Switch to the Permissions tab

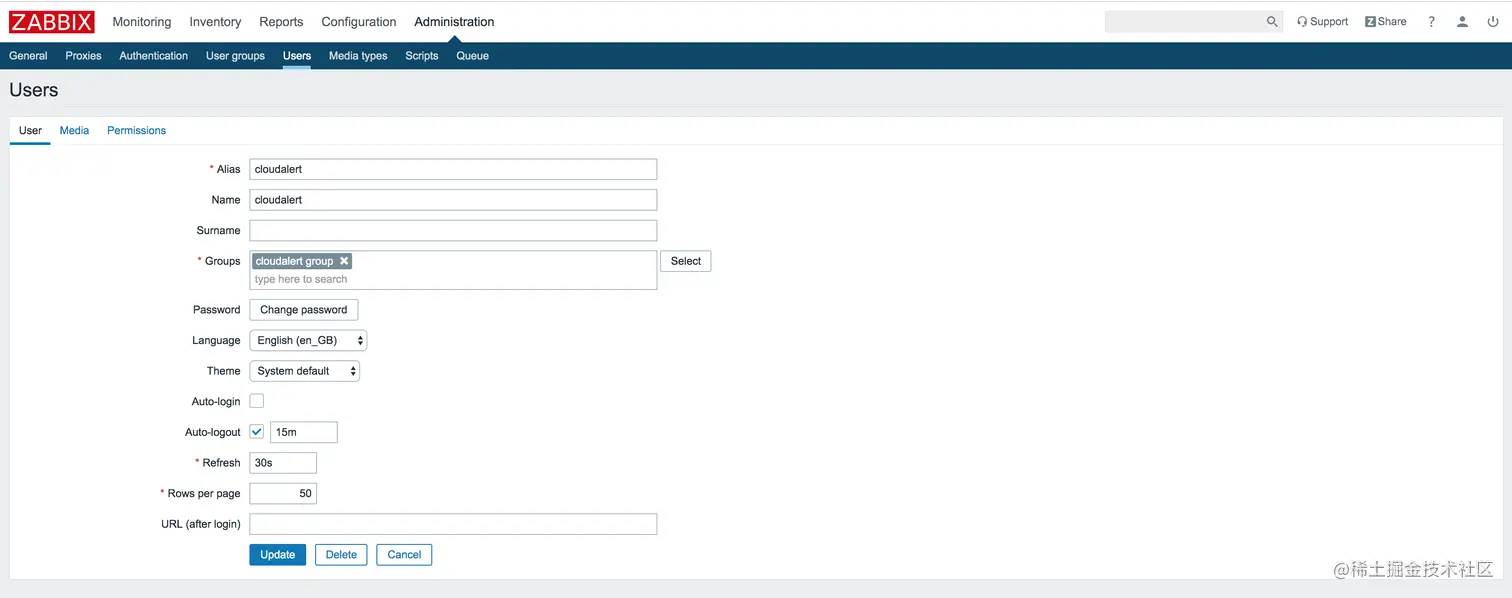coord(136,131)
